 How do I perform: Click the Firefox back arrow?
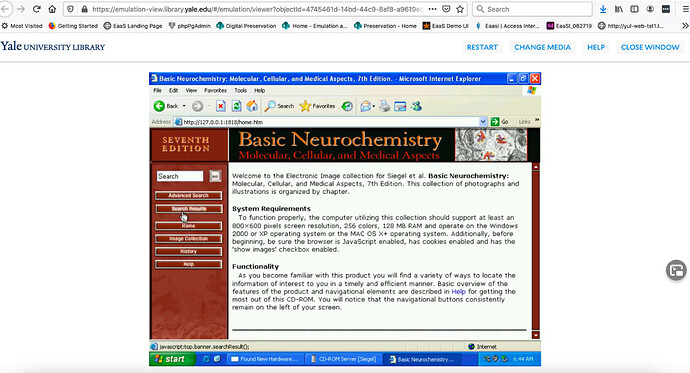[5, 9]
